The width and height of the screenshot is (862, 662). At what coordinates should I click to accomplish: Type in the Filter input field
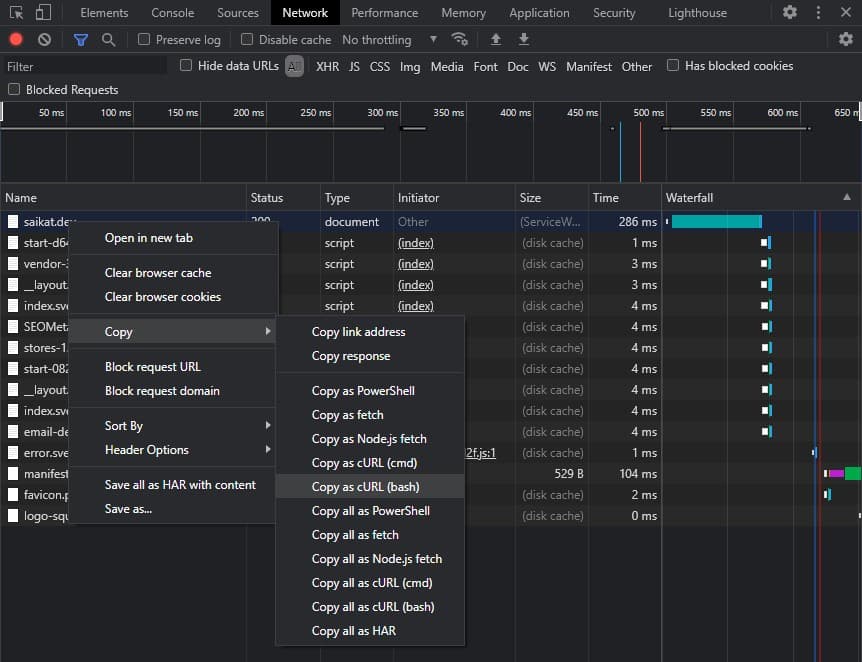point(85,67)
